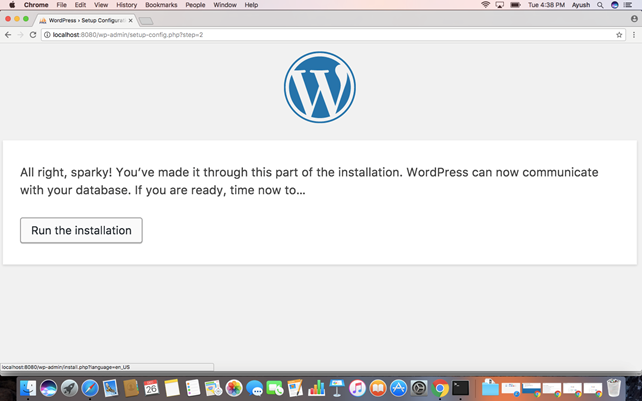Open the Help menu

click(x=251, y=5)
